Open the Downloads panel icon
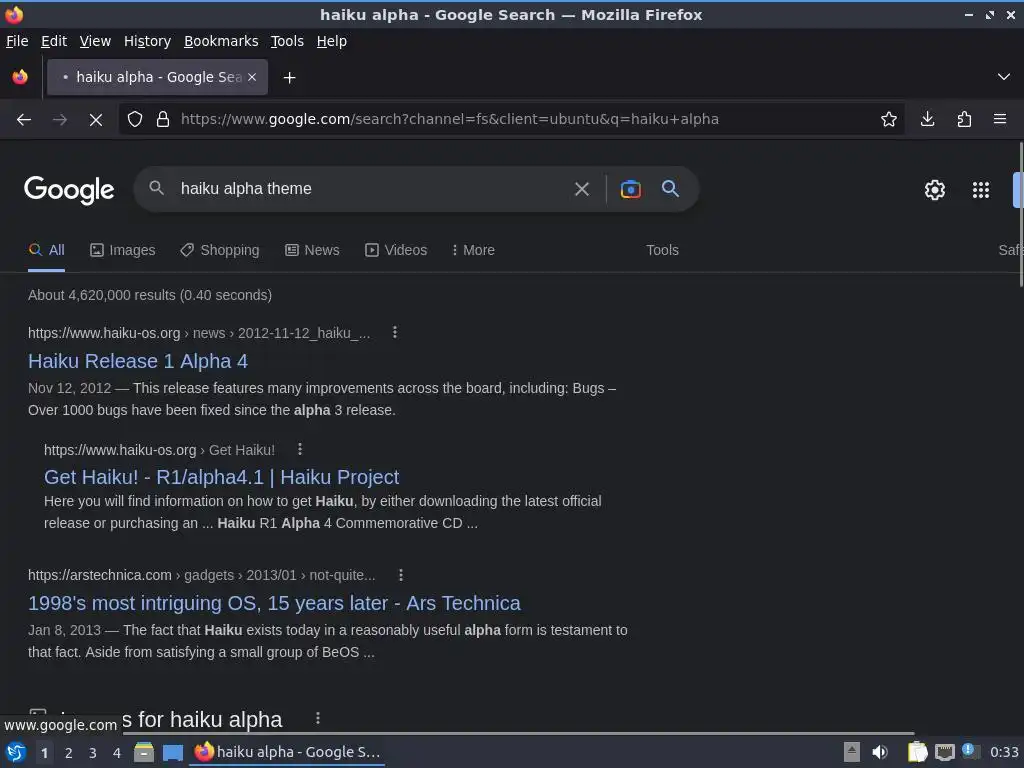The height and width of the screenshot is (768, 1024). coord(927,120)
